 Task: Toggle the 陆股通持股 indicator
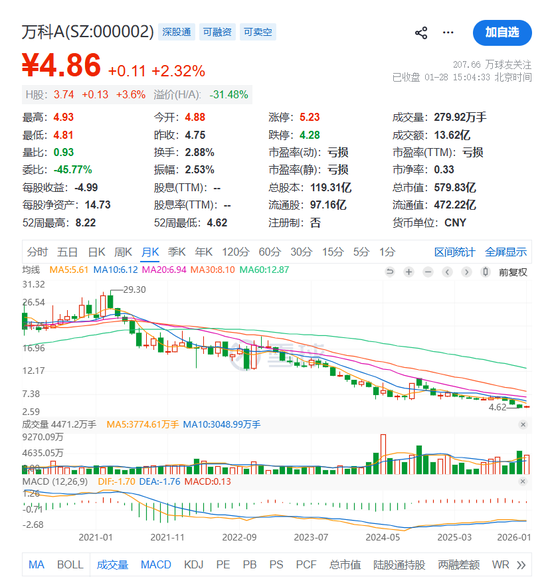[x=399, y=564]
